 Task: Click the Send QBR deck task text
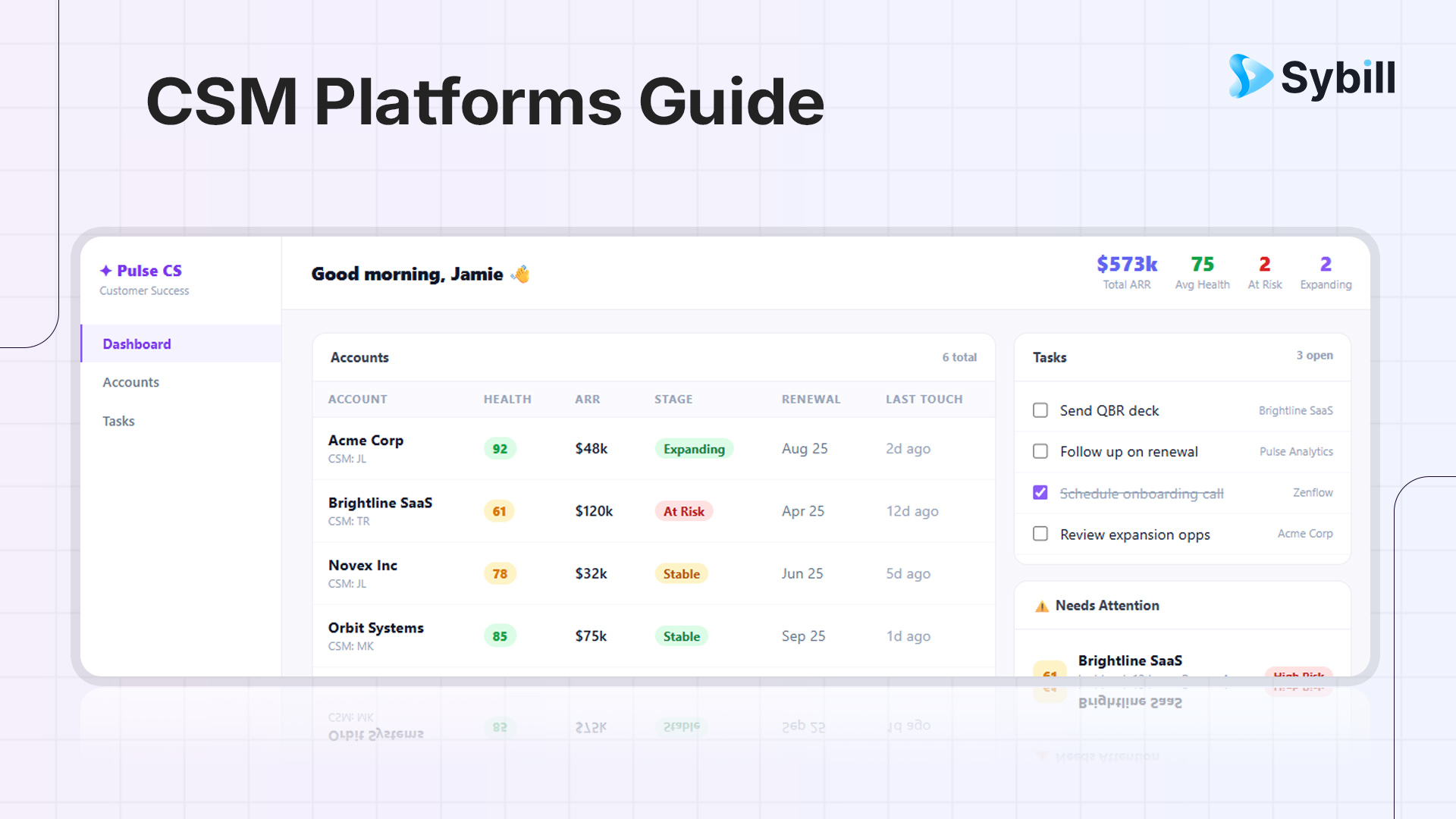(x=1109, y=410)
